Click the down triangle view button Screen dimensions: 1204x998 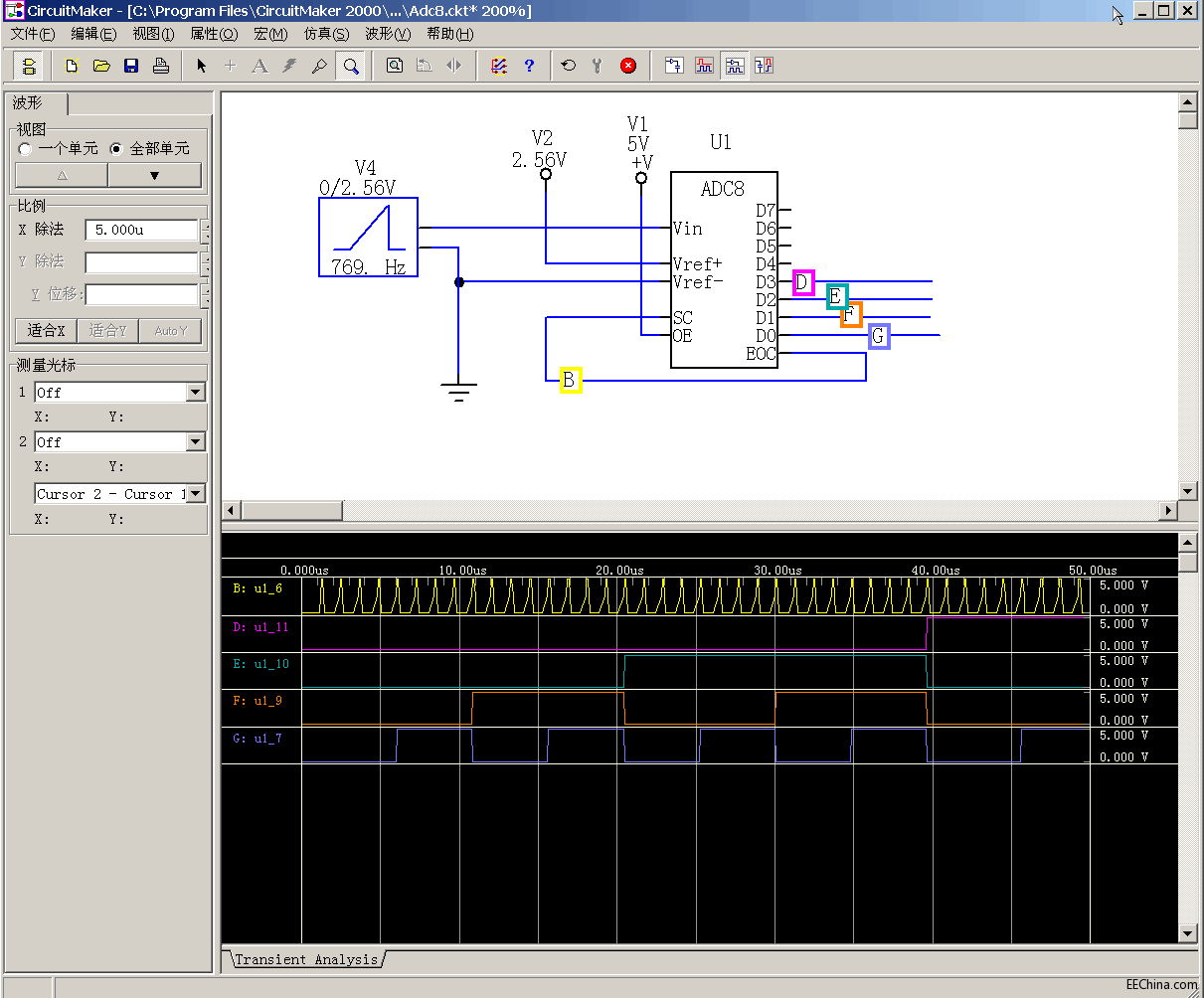coord(154,176)
